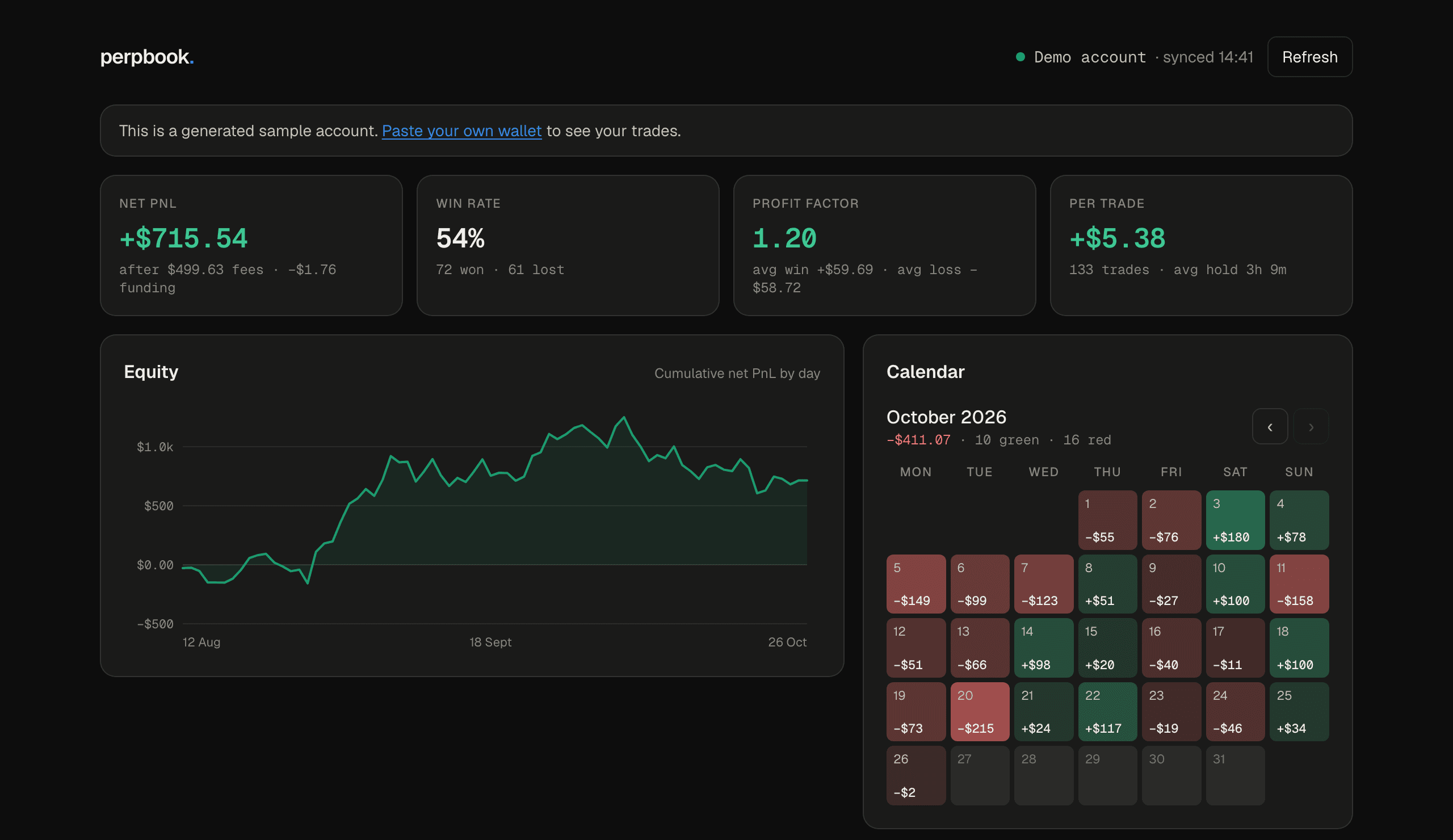Select October 6 showing -$99
The width and height of the screenshot is (1453, 840).
[x=980, y=584]
